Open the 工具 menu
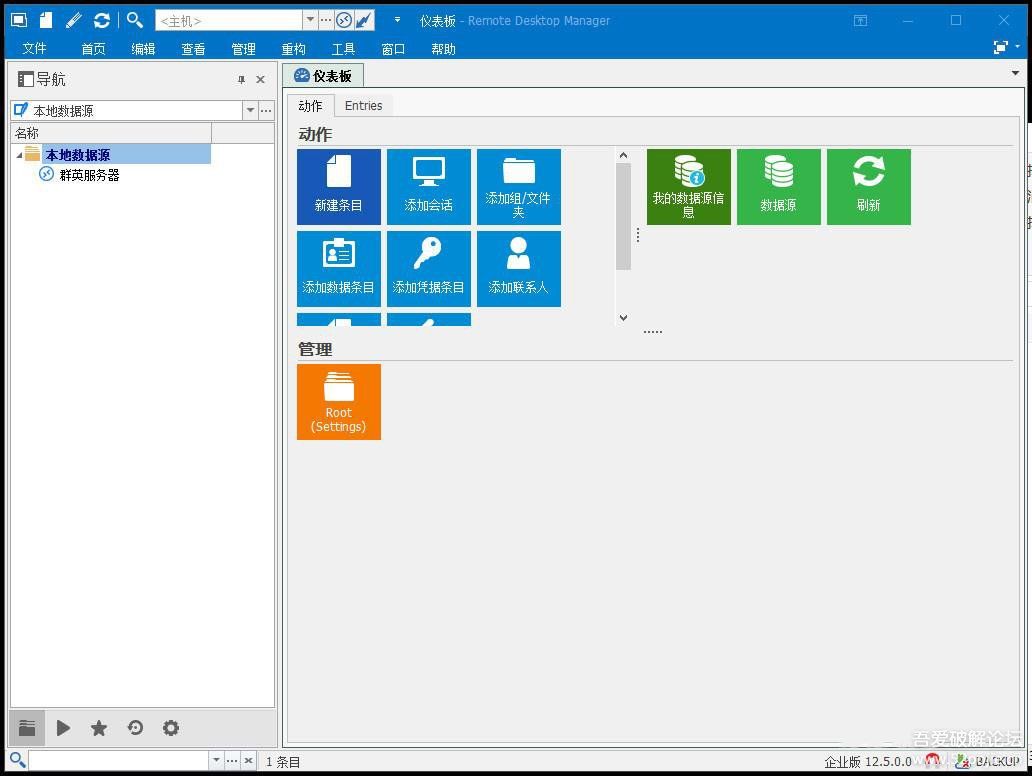This screenshot has height=776, width=1032. [x=343, y=49]
